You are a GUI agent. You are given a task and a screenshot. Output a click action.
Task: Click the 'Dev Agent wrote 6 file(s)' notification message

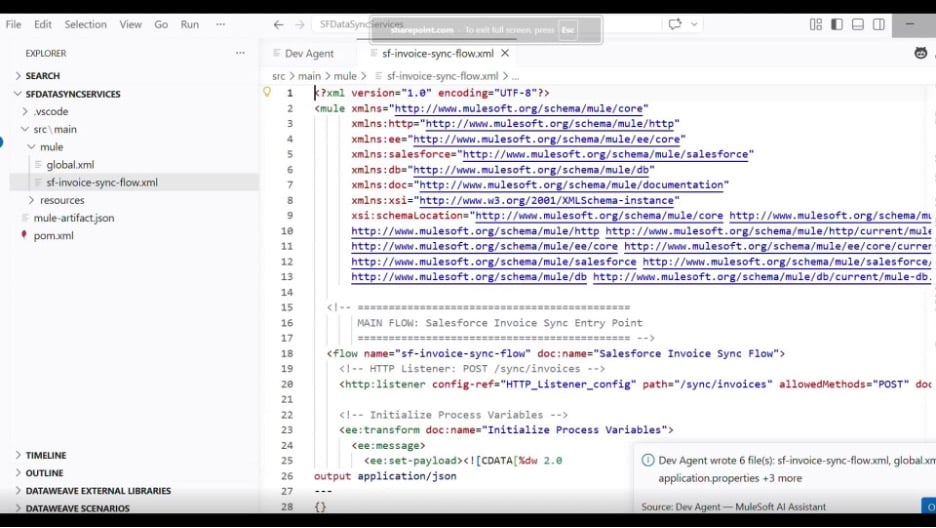797,470
